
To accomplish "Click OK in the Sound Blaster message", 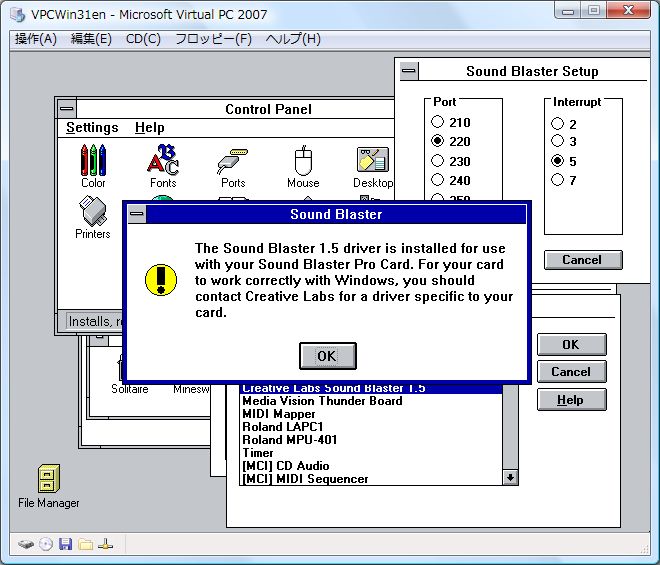I will click(x=327, y=356).
